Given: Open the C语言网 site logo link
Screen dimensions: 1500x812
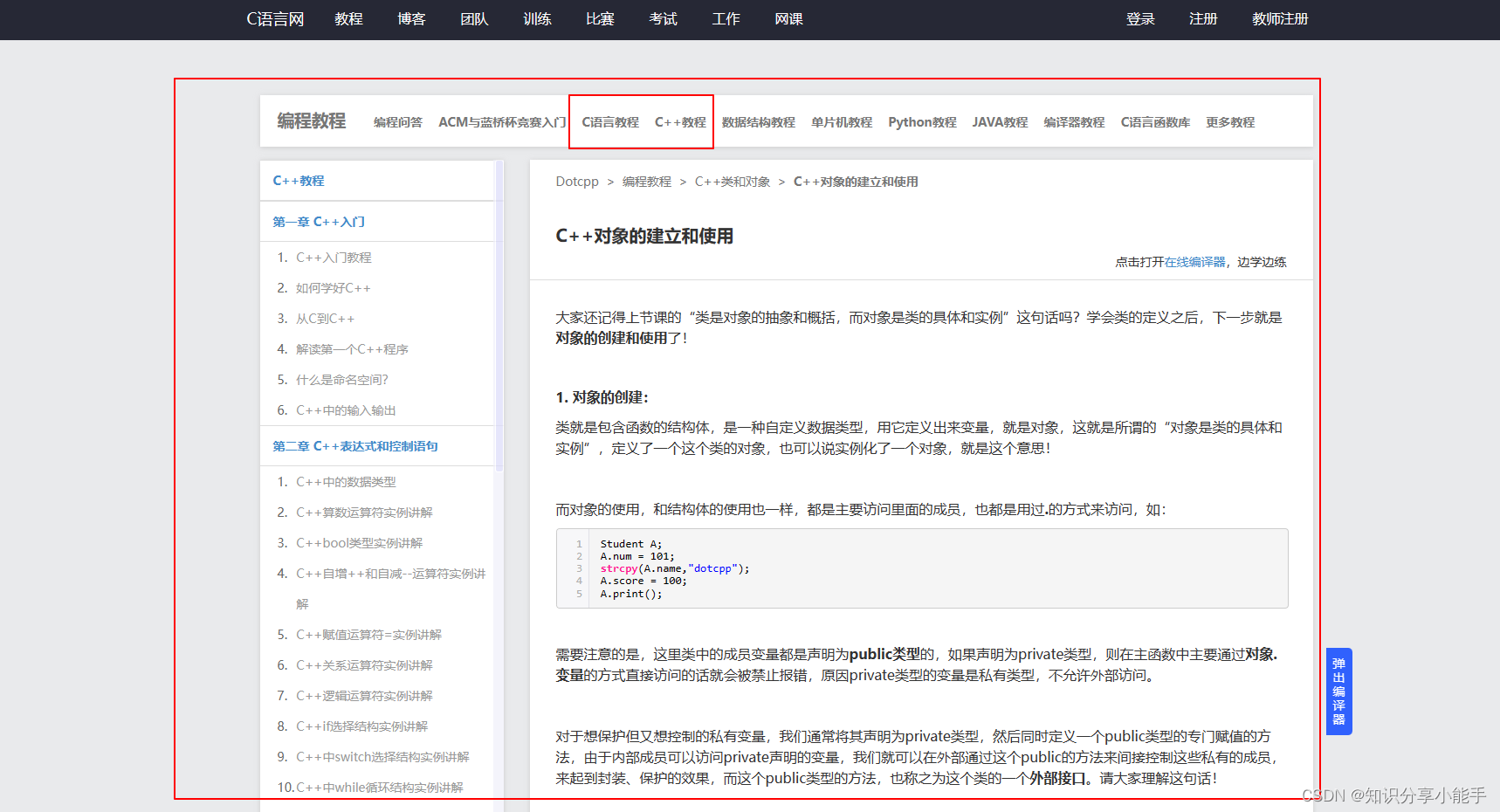Looking at the screenshot, I should 275,19.
